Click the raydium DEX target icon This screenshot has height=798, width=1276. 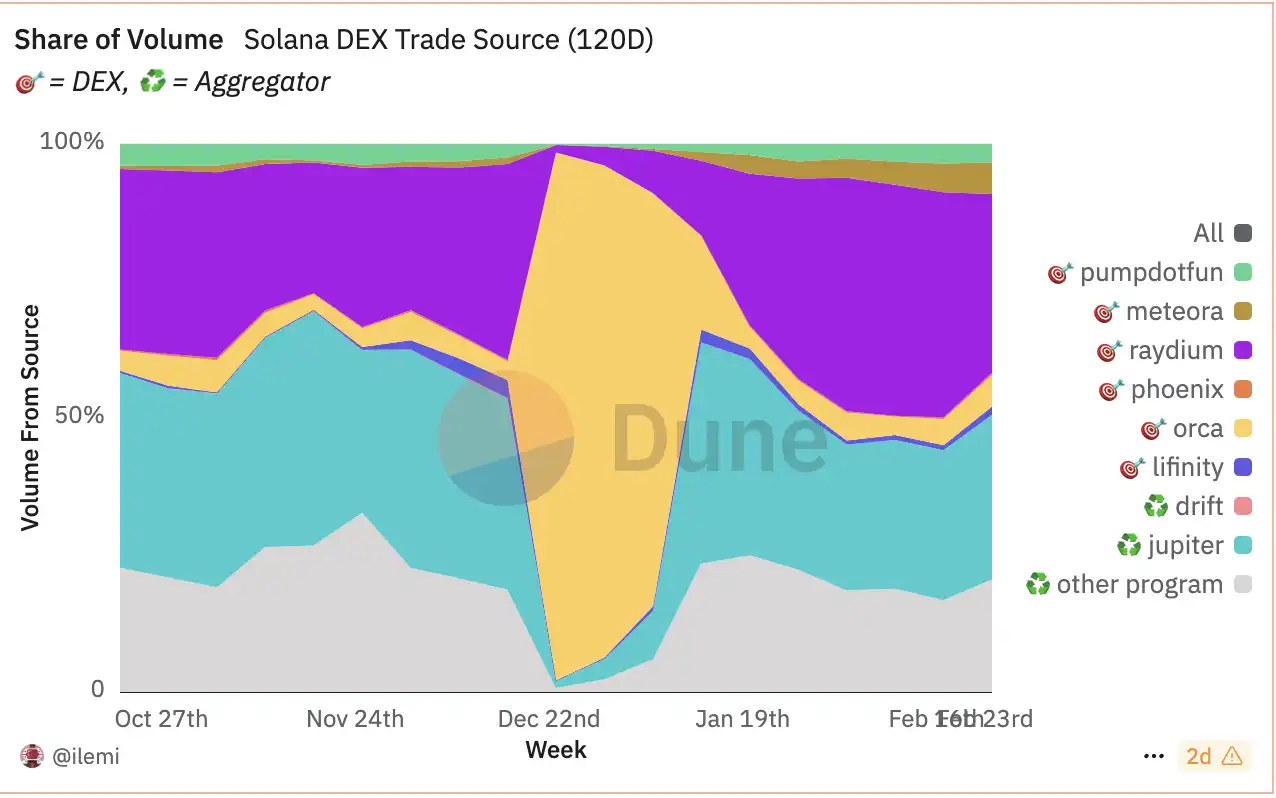click(x=1109, y=351)
